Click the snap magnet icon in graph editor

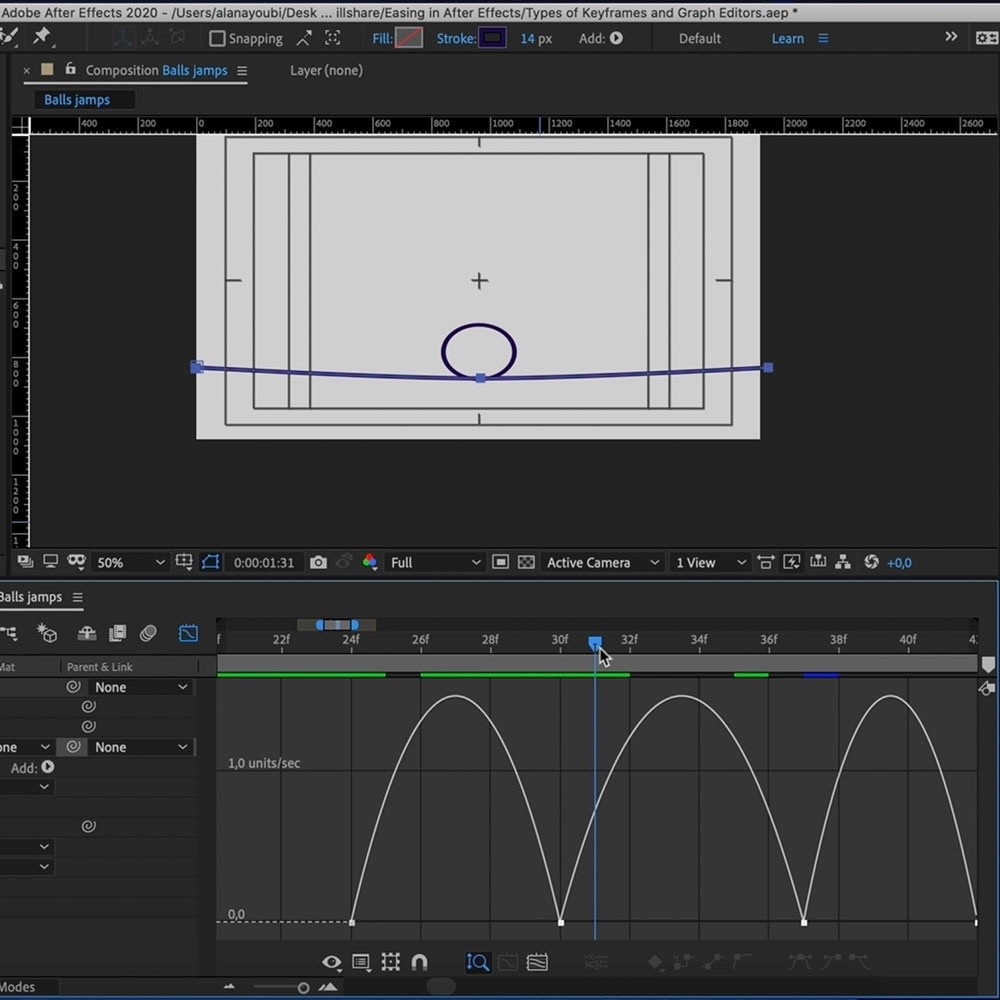(x=419, y=962)
